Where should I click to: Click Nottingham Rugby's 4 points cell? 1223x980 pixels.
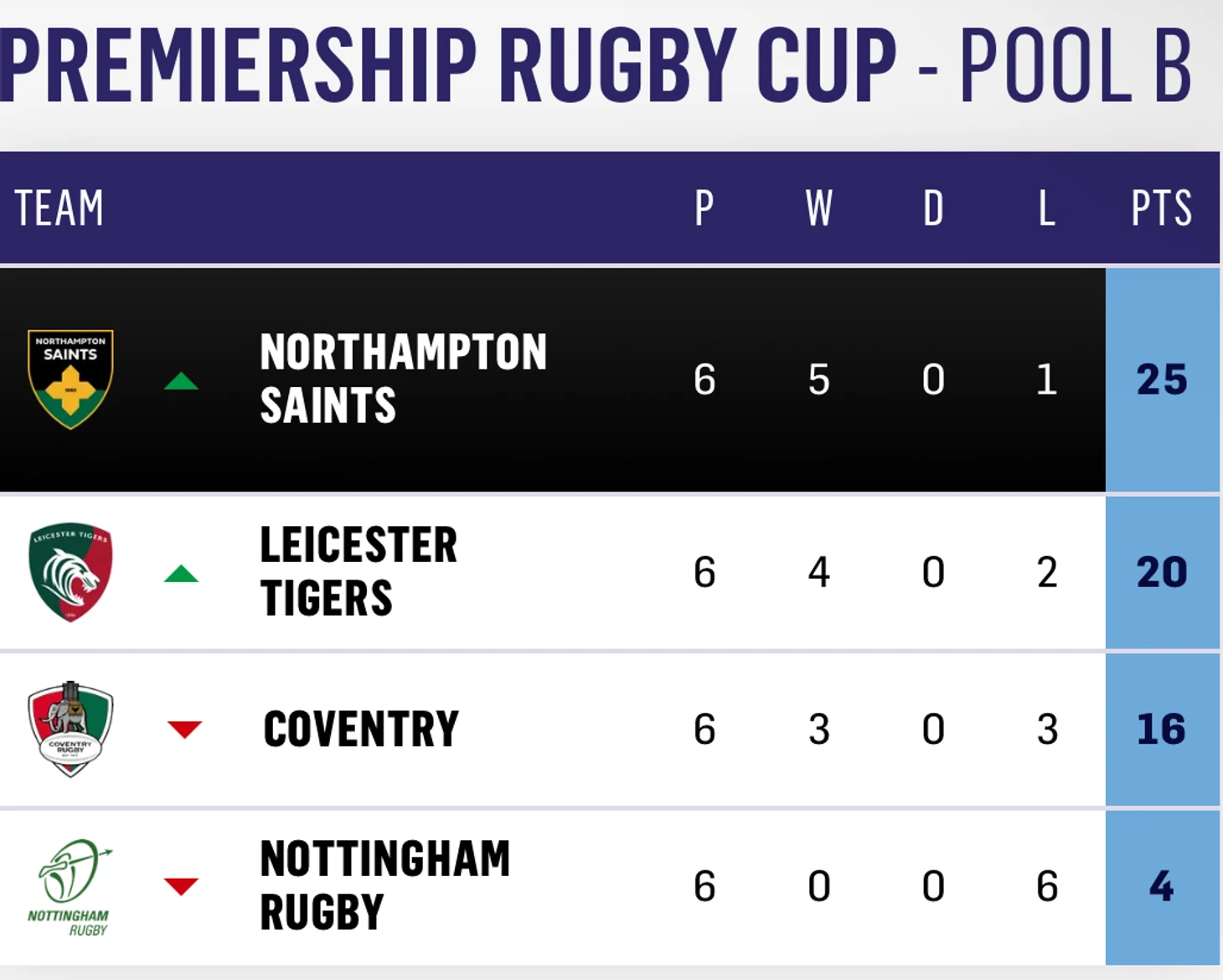pyautogui.click(x=1162, y=886)
